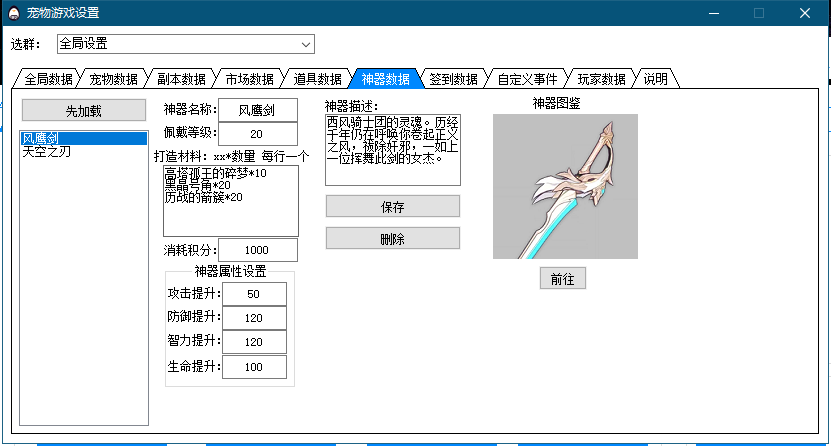Viewport: 831px width, 446px height.
Task: Switch to the 宠物数据 tab
Action: coord(113,79)
